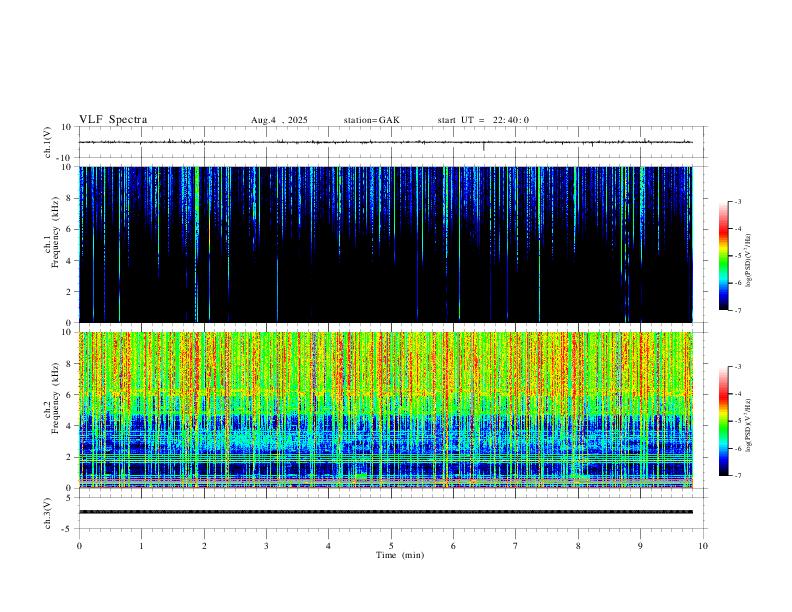
Task: Click the "-5" tick of lower colorbar
Action: [738, 421]
